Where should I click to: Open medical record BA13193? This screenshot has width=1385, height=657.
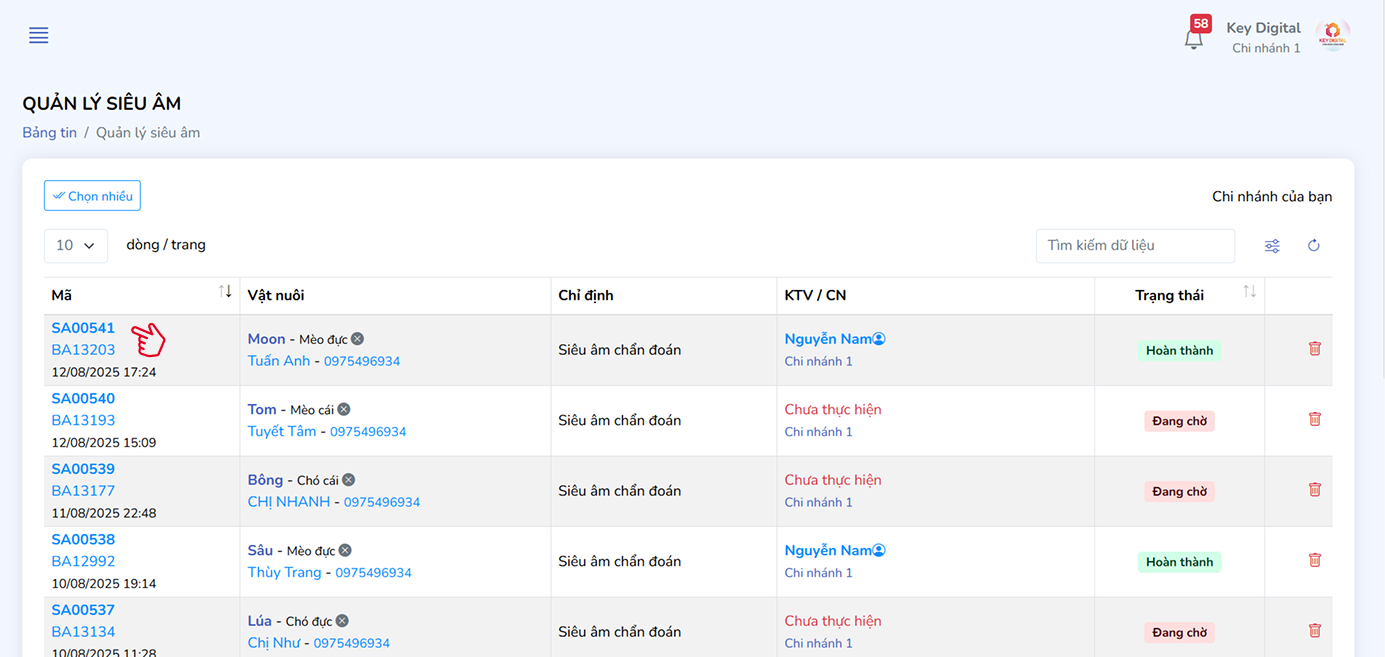83,420
